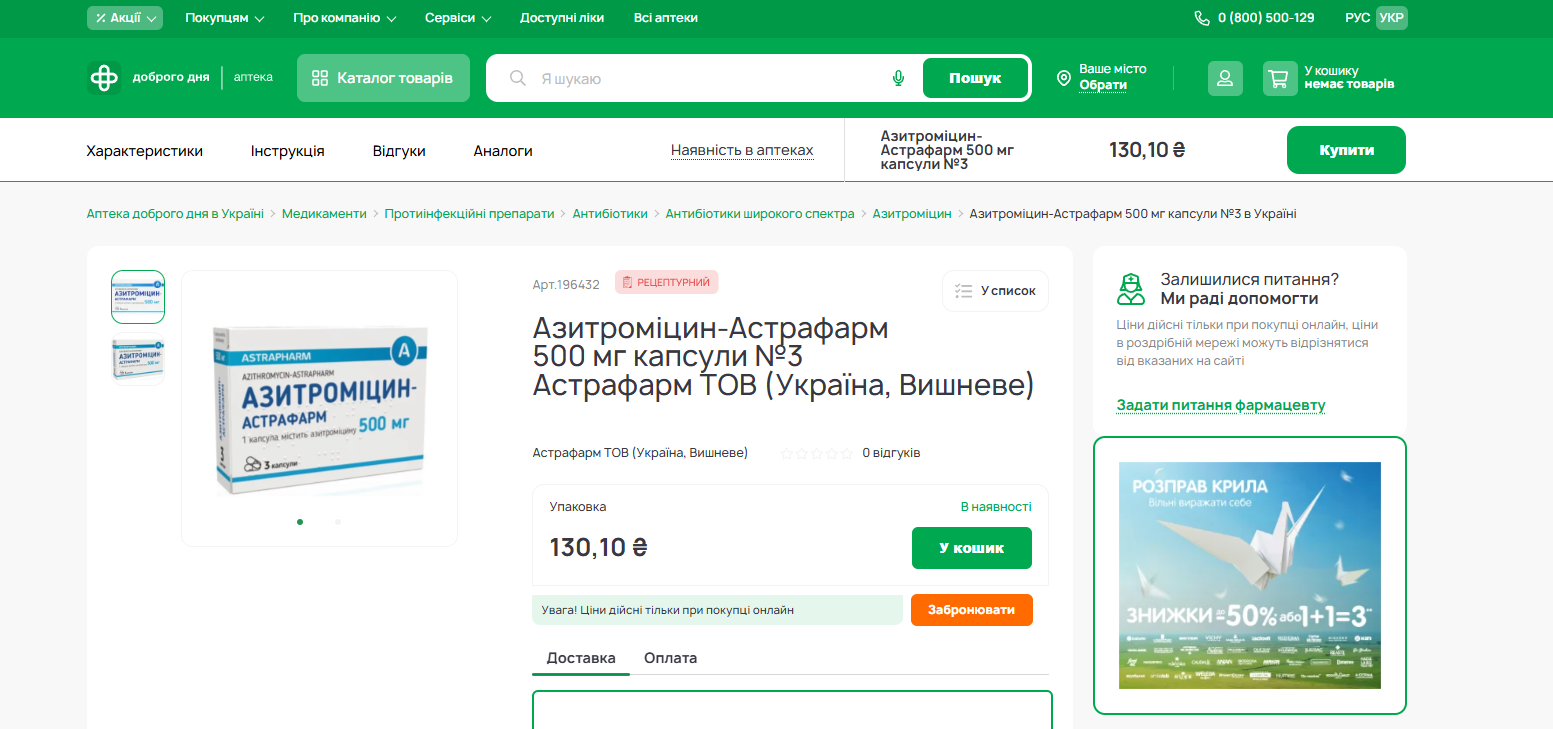Expand the Покупцям menu
This screenshot has height=729, width=1553.
click(x=225, y=18)
